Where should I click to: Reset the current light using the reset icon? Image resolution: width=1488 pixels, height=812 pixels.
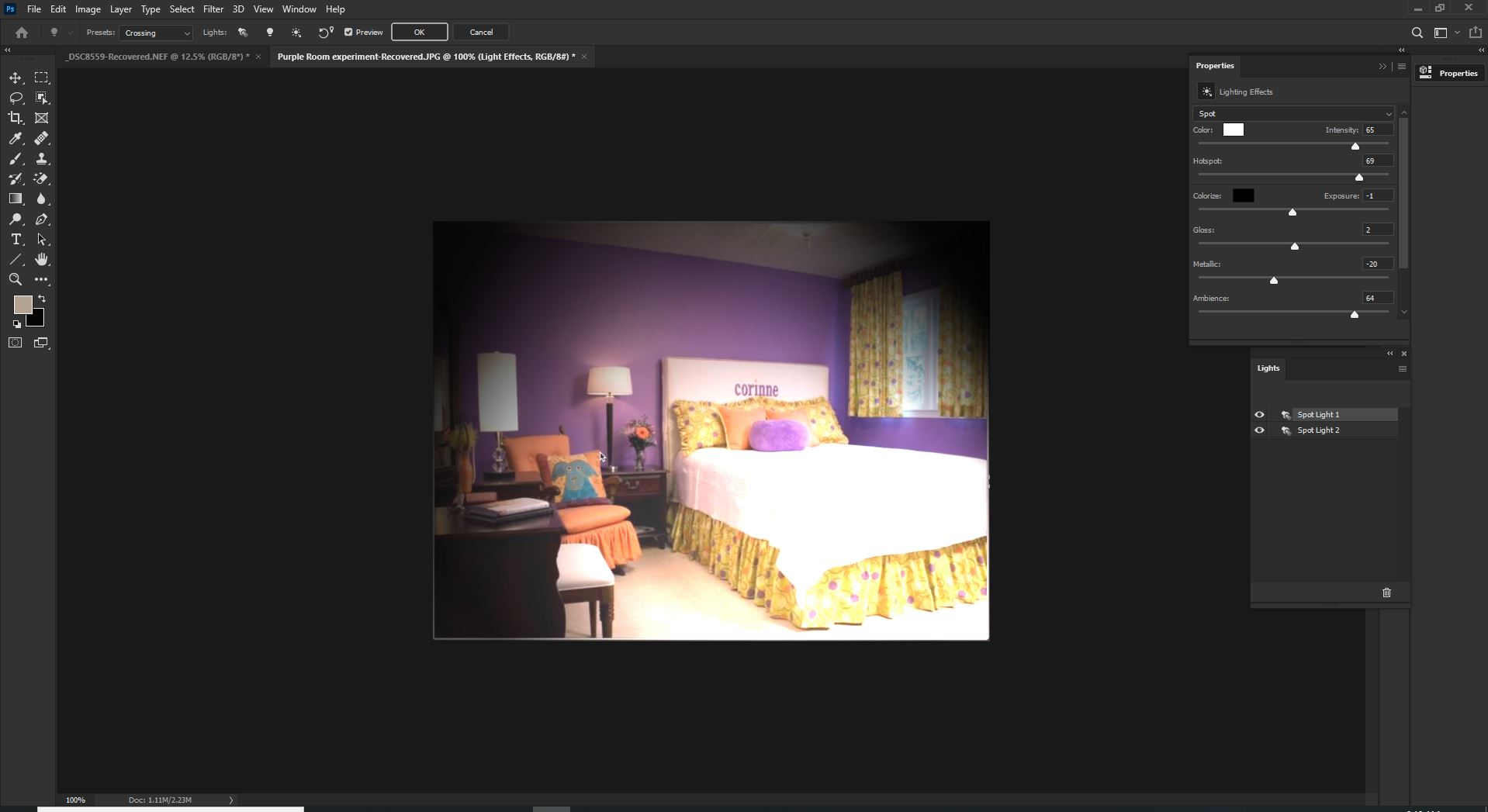(x=324, y=32)
